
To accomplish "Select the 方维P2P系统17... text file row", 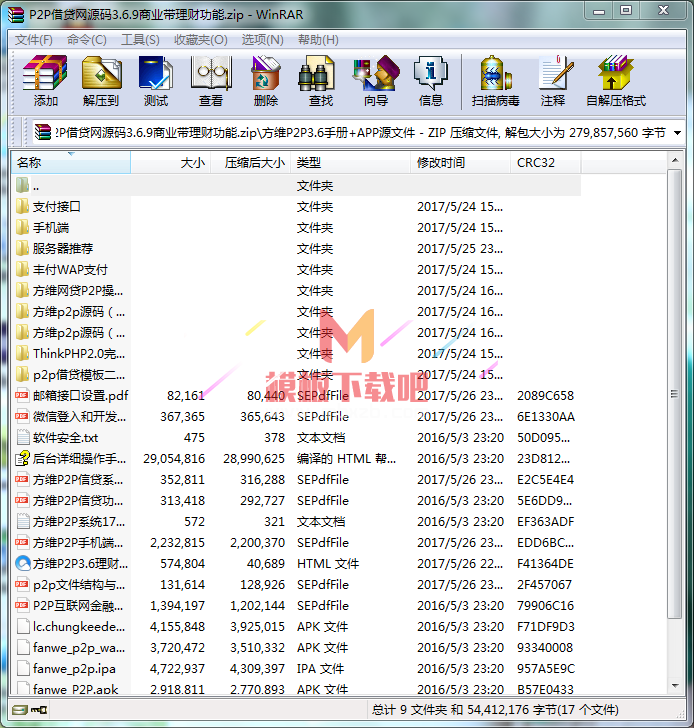I will (x=296, y=521).
